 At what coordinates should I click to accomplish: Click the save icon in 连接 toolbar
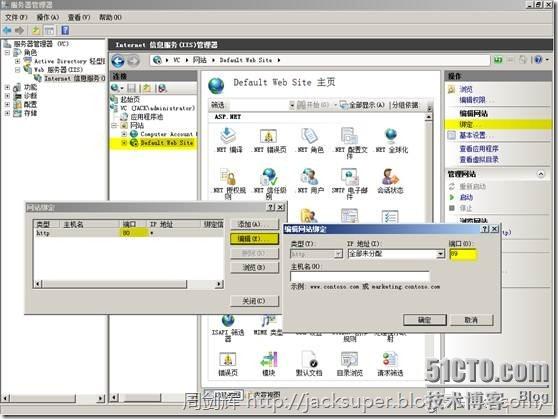[x=132, y=88]
